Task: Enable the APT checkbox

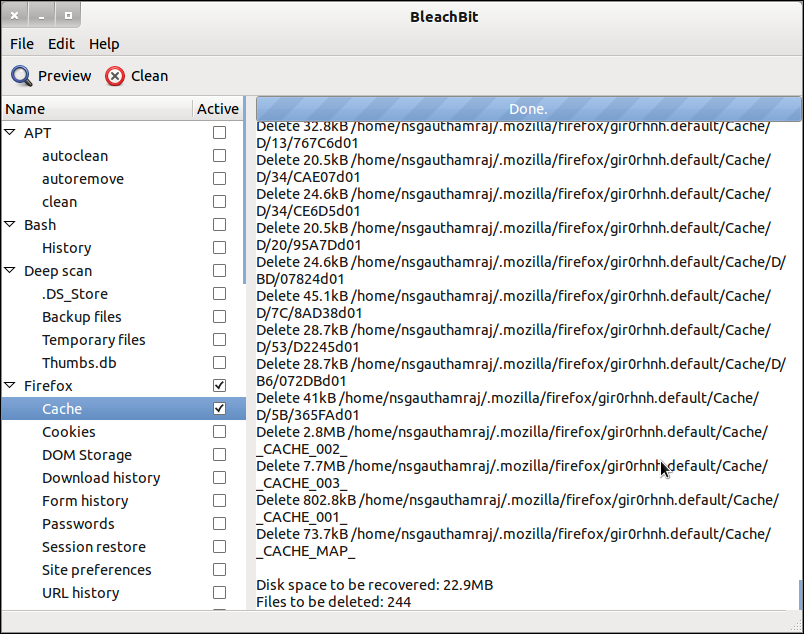Action: [x=219, y=132]
